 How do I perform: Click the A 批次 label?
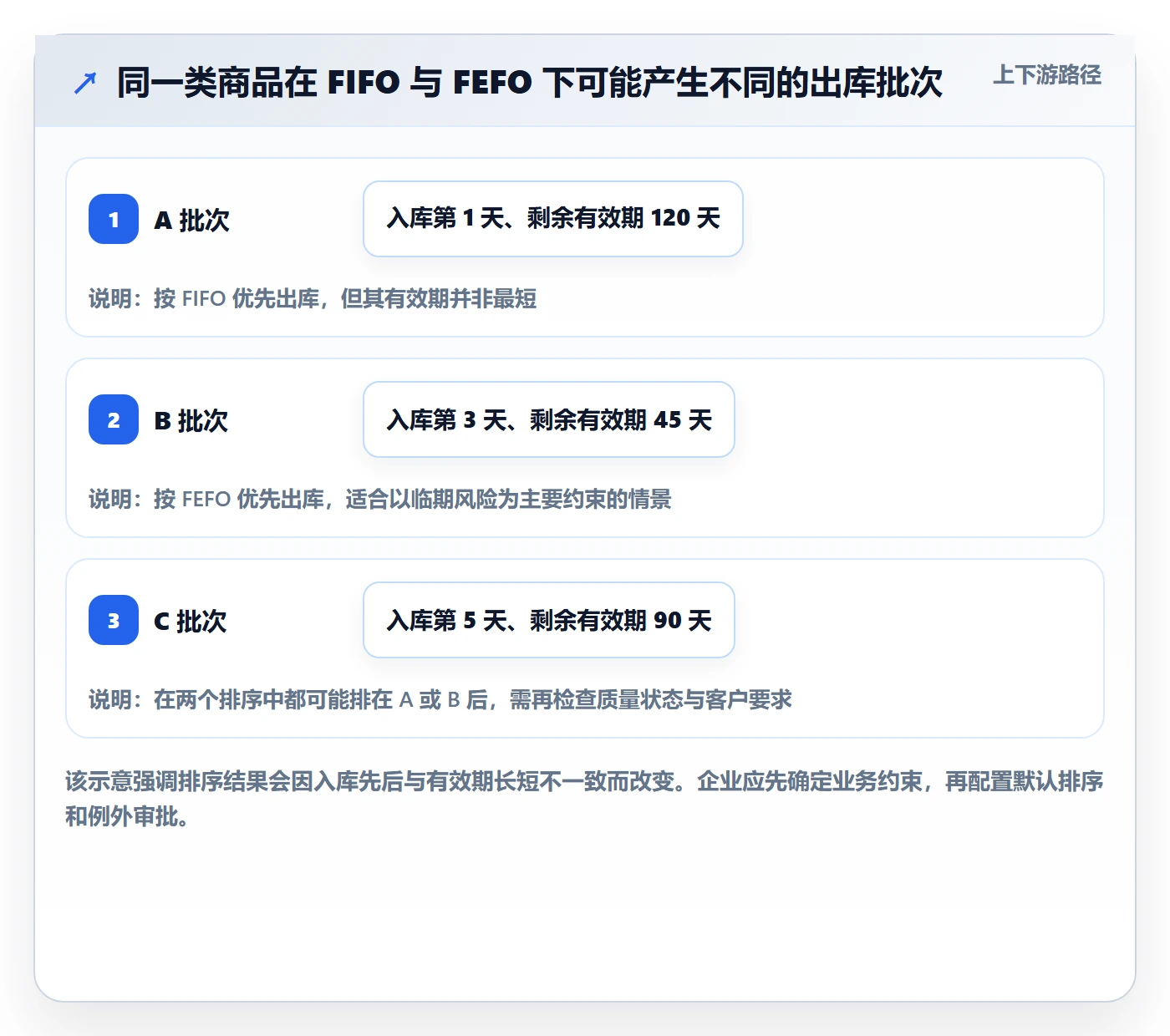192,220
